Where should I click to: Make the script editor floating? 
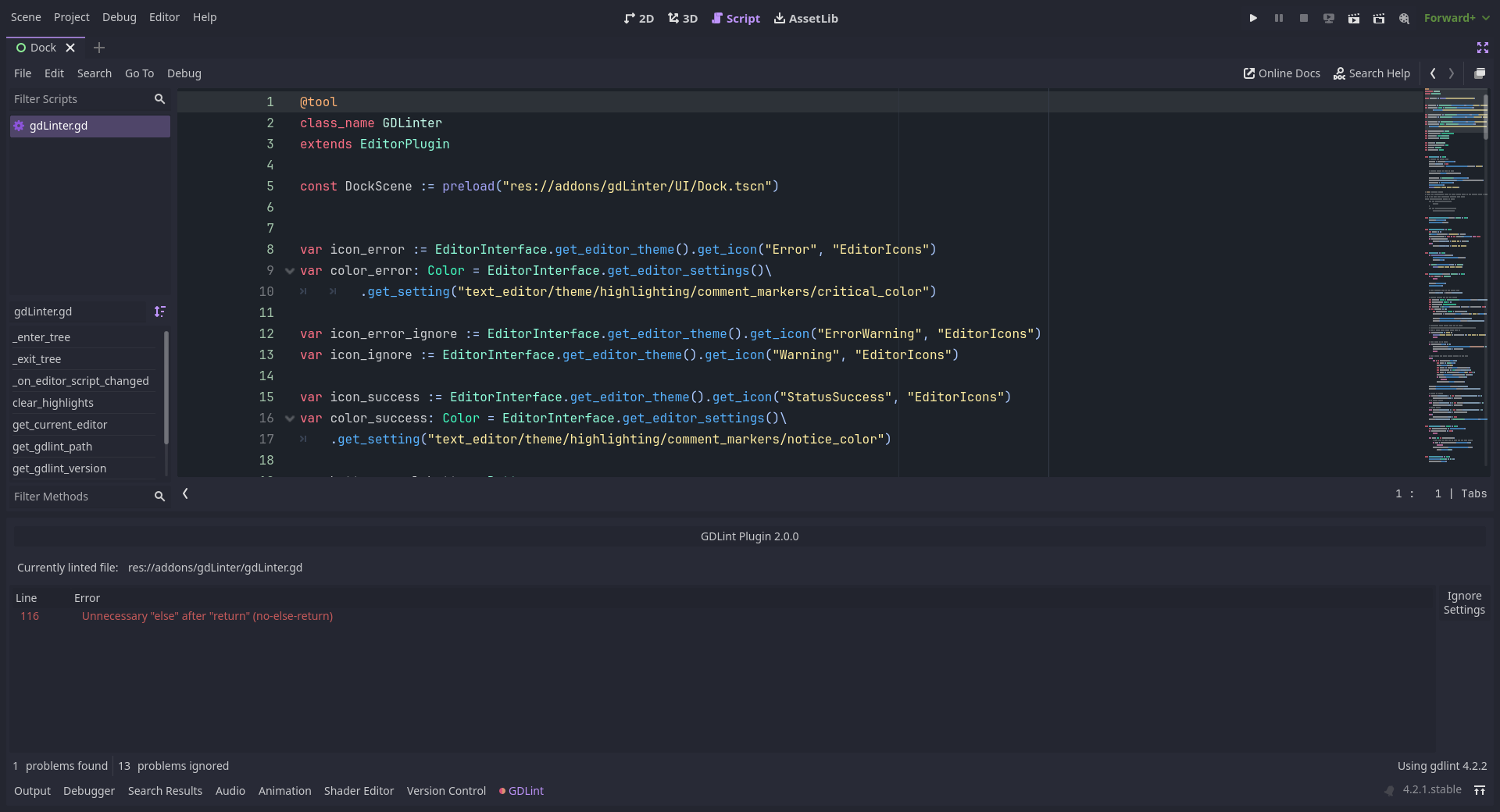(1480, 73)
